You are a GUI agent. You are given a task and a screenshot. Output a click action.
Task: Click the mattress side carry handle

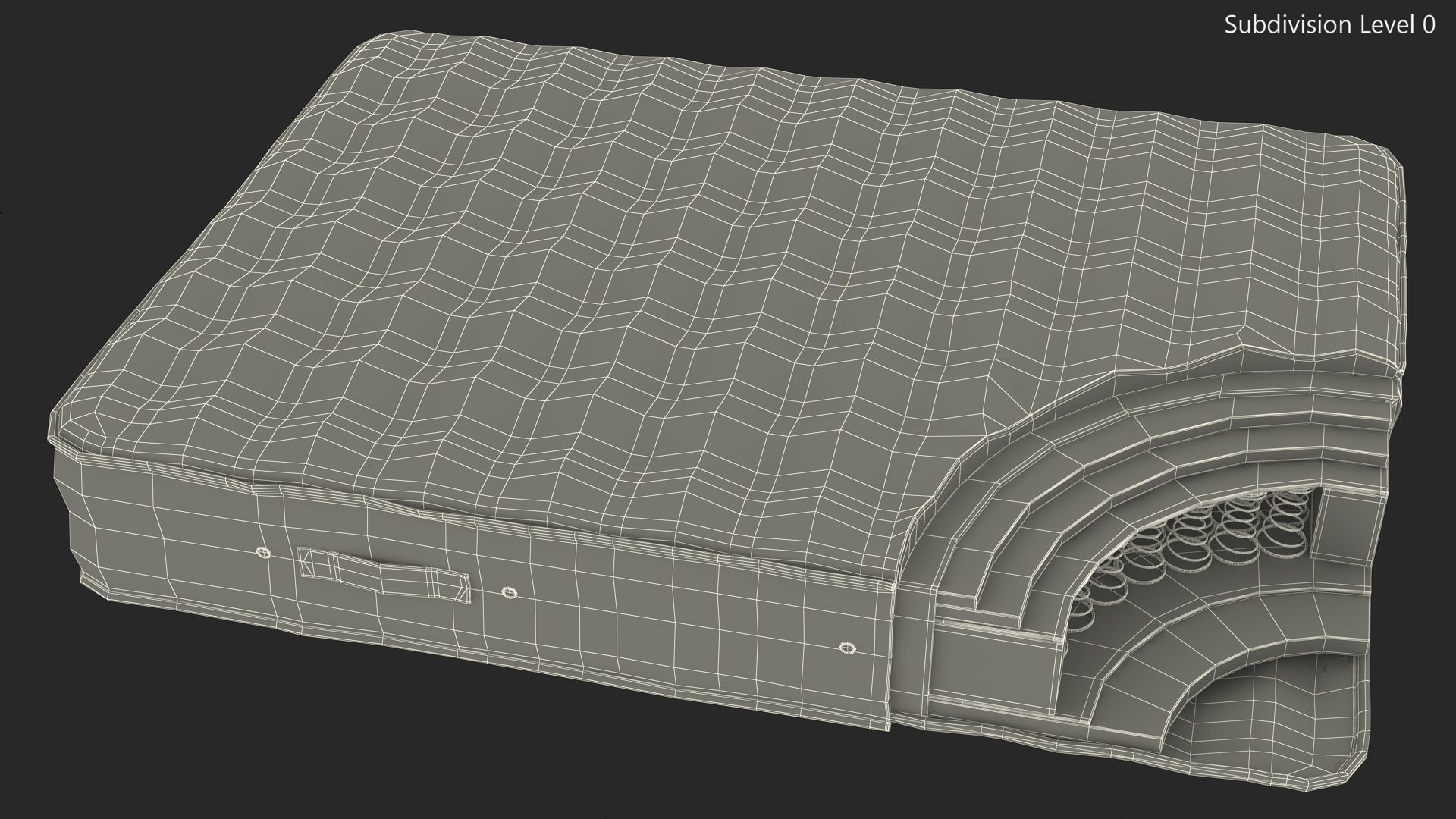384,576
